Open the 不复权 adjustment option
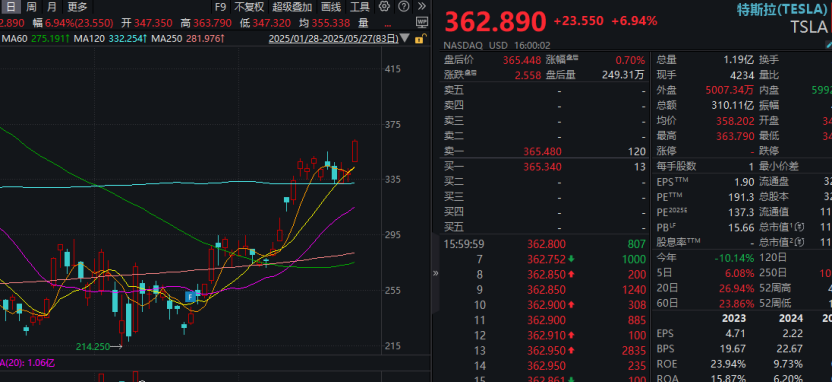Screen dimensions: 832x382 click(x=249, y=7)
